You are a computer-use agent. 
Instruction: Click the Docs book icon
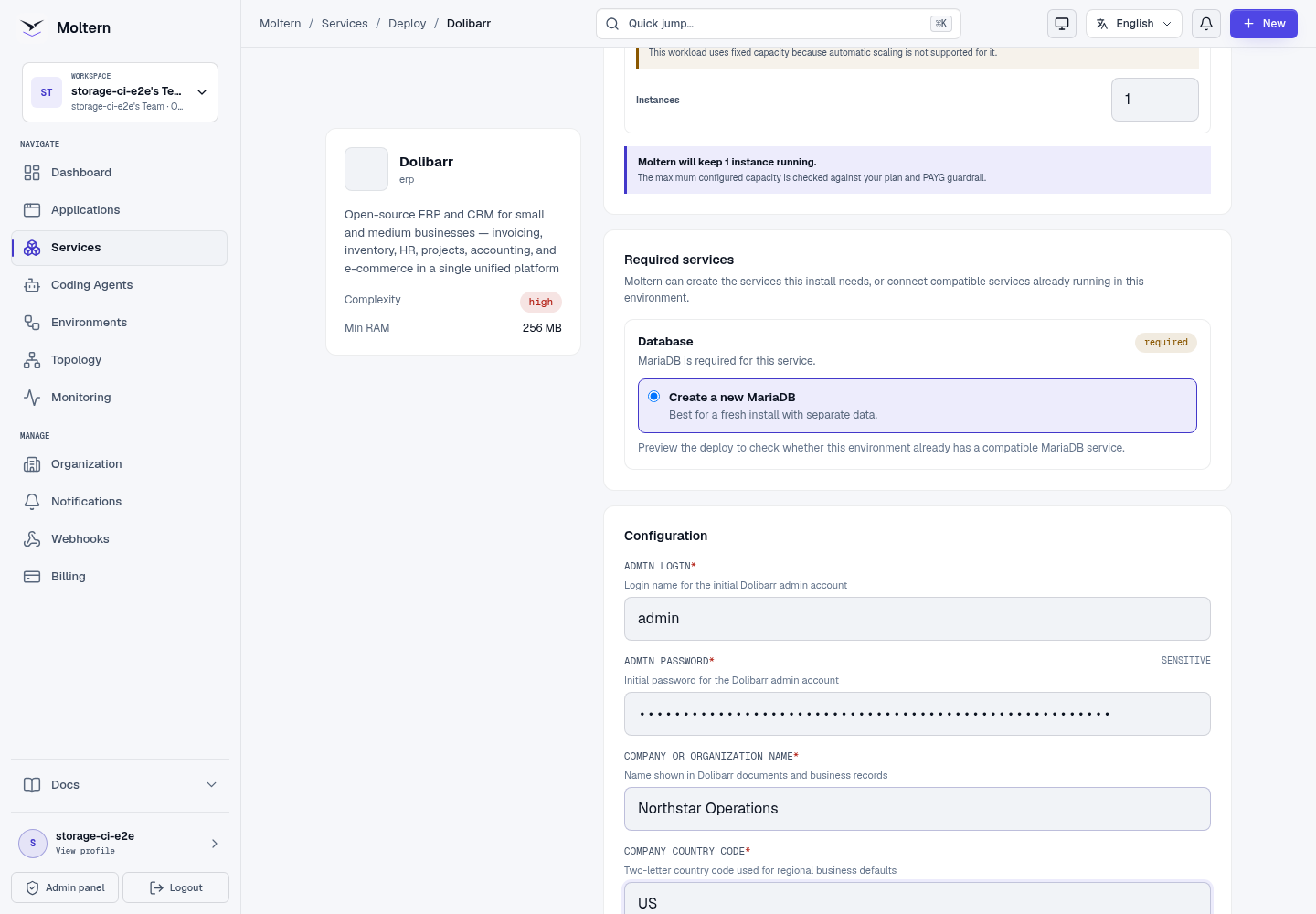point(32,785)
